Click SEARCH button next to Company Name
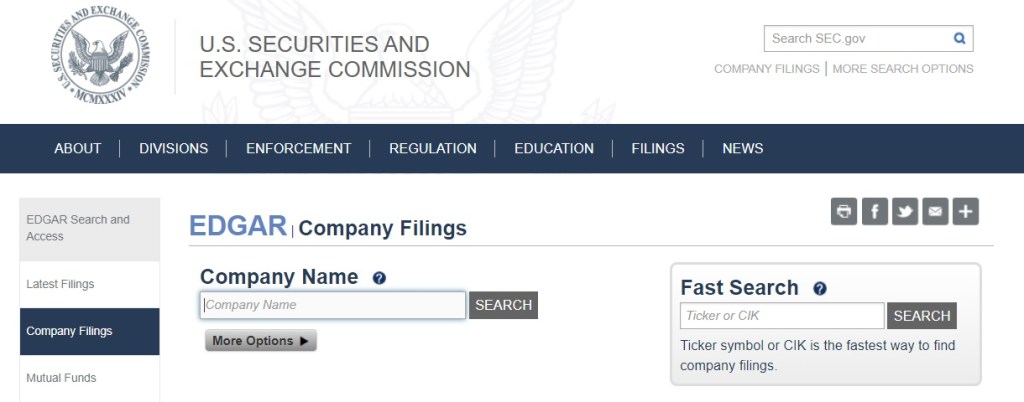1024x402 pixels. click(x=503, y=305)
